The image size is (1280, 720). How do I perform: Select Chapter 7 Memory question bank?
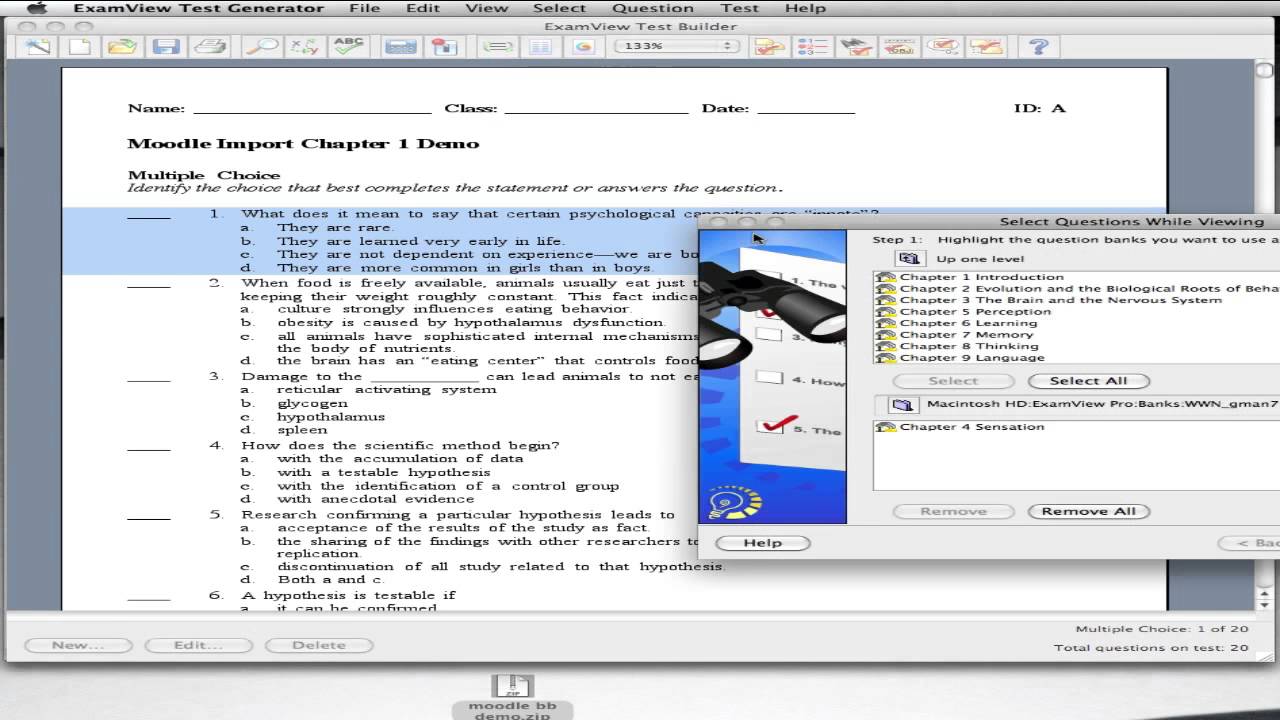click(x=955, y=335)
